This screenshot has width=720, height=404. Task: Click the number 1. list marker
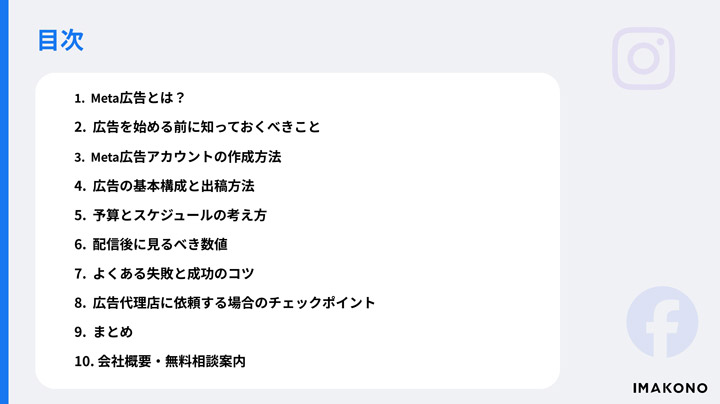(79, 98)
